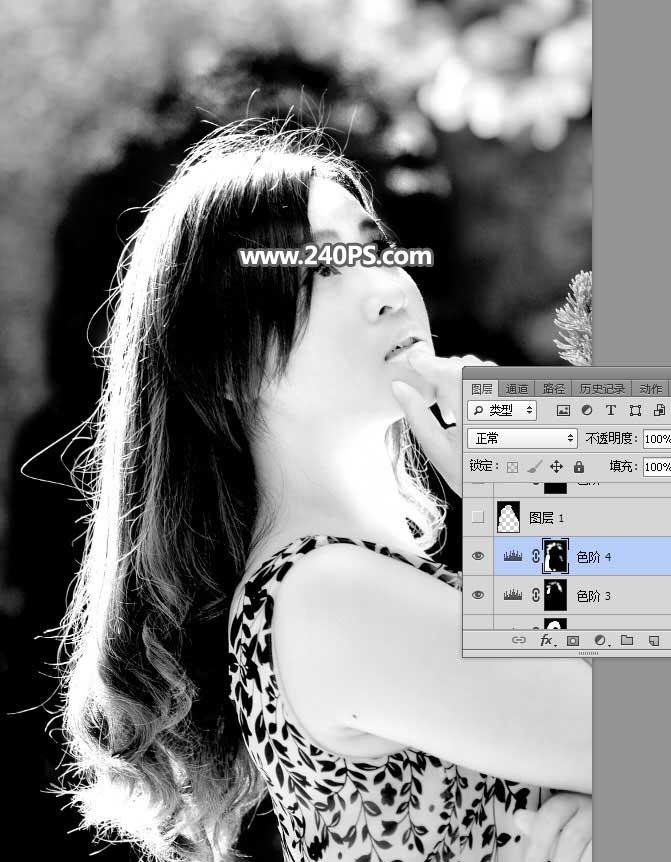671x862 pixels.
Task: Open the 正常 blend mode dropdown
Action: point(522,438)
